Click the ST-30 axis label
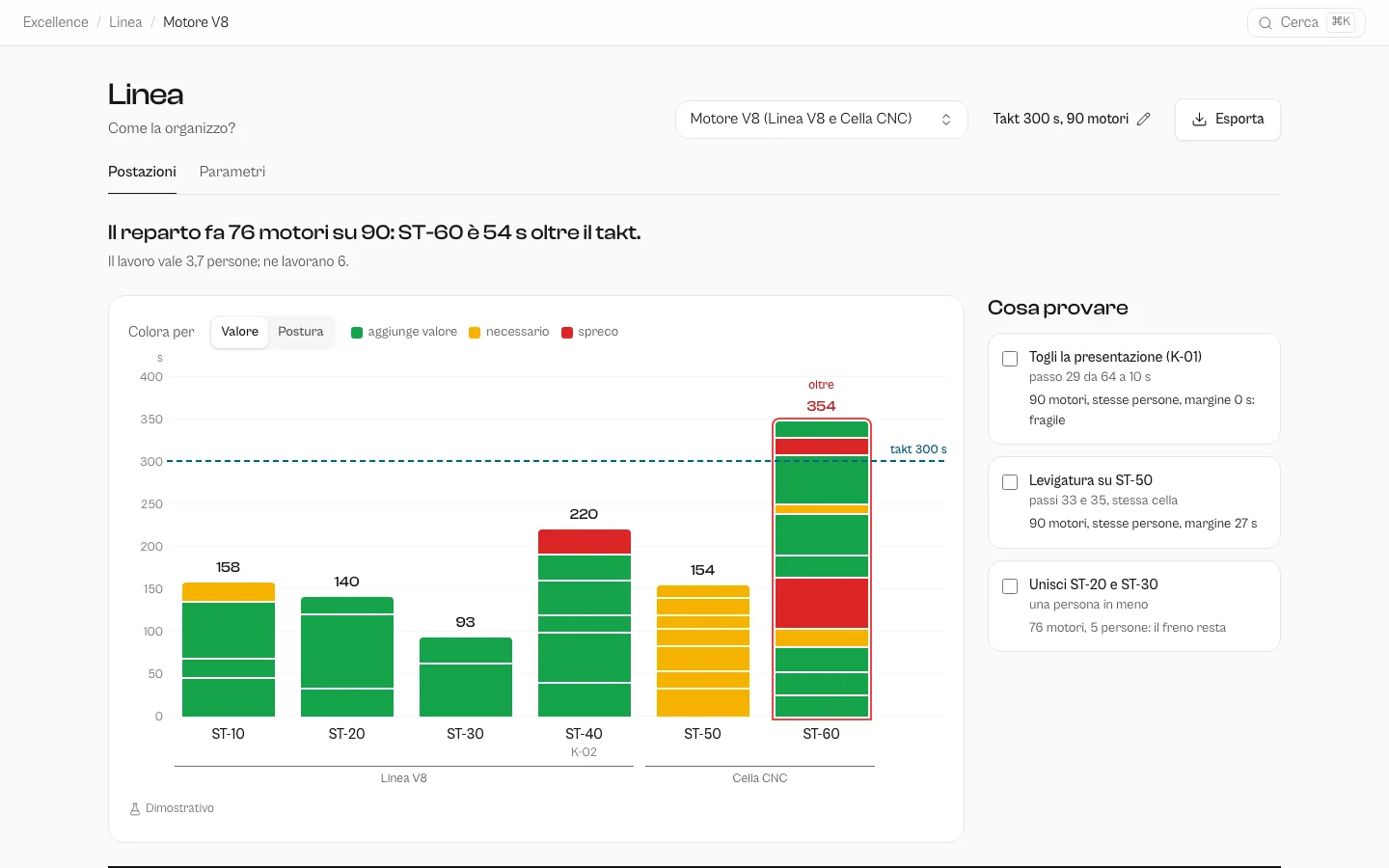Screen dimensions: 1389x868 tap(466, 734)
